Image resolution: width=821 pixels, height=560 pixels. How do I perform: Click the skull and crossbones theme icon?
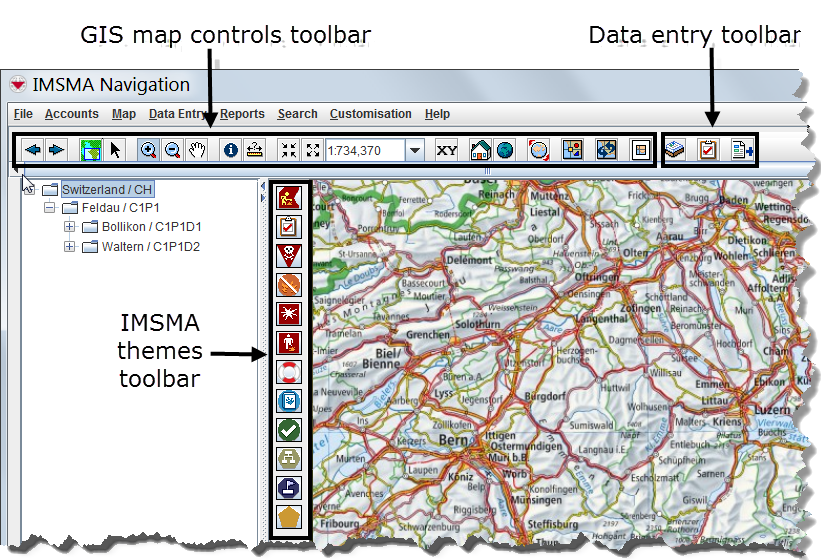coord(288,256)
